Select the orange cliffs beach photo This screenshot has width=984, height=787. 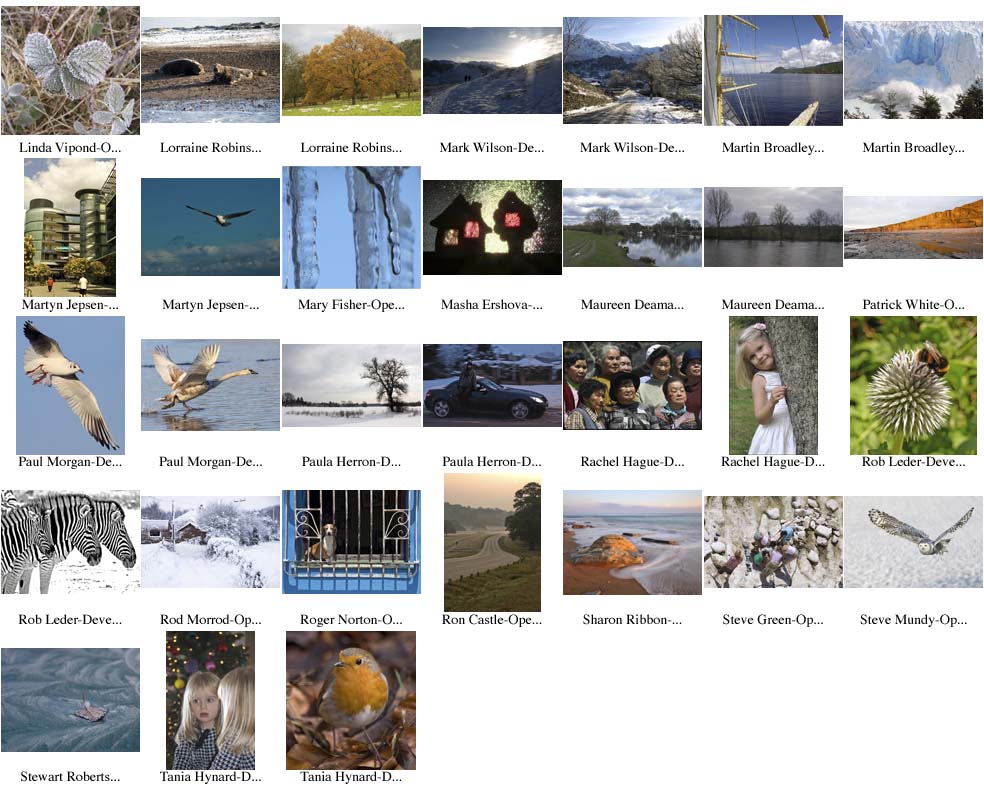[914, 227]
